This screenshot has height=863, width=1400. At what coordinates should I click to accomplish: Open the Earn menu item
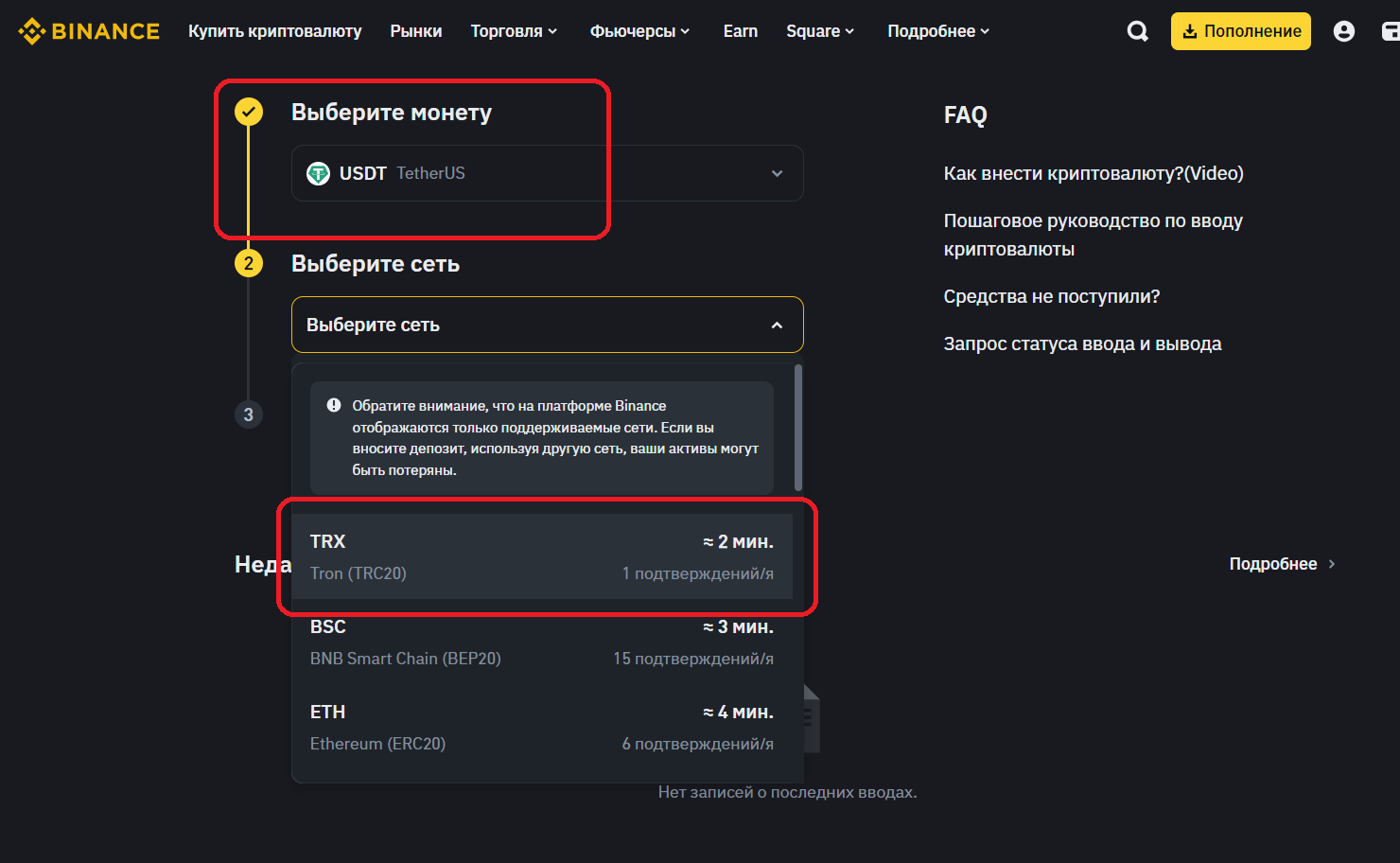click(x=741, y=31)
